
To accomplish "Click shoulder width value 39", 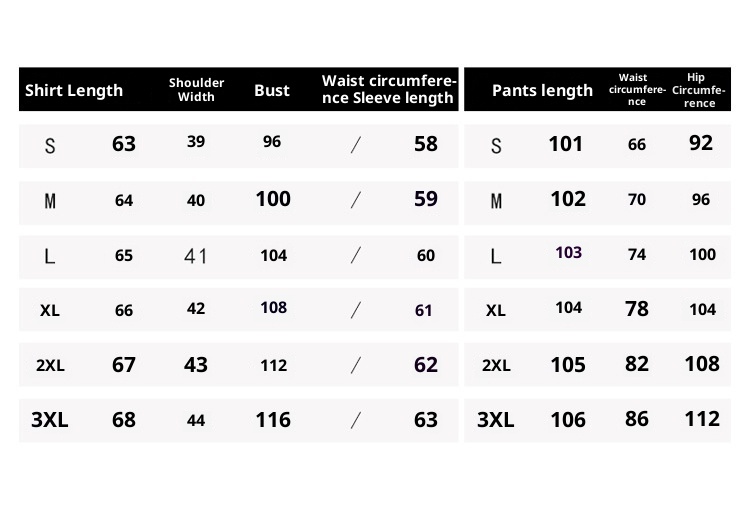I will (x=196, y=142).
